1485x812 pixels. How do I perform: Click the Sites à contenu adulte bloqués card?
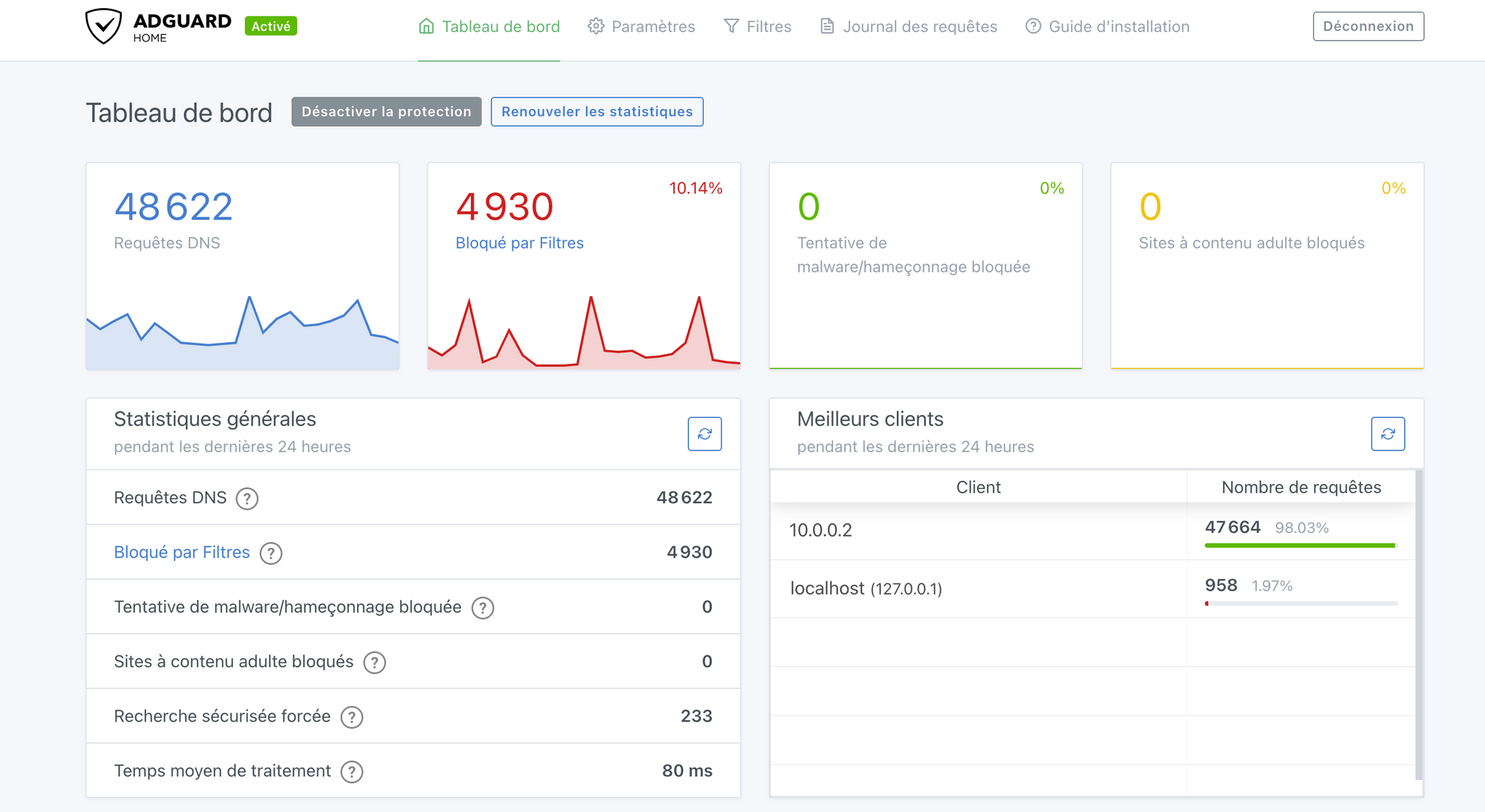1267,266
